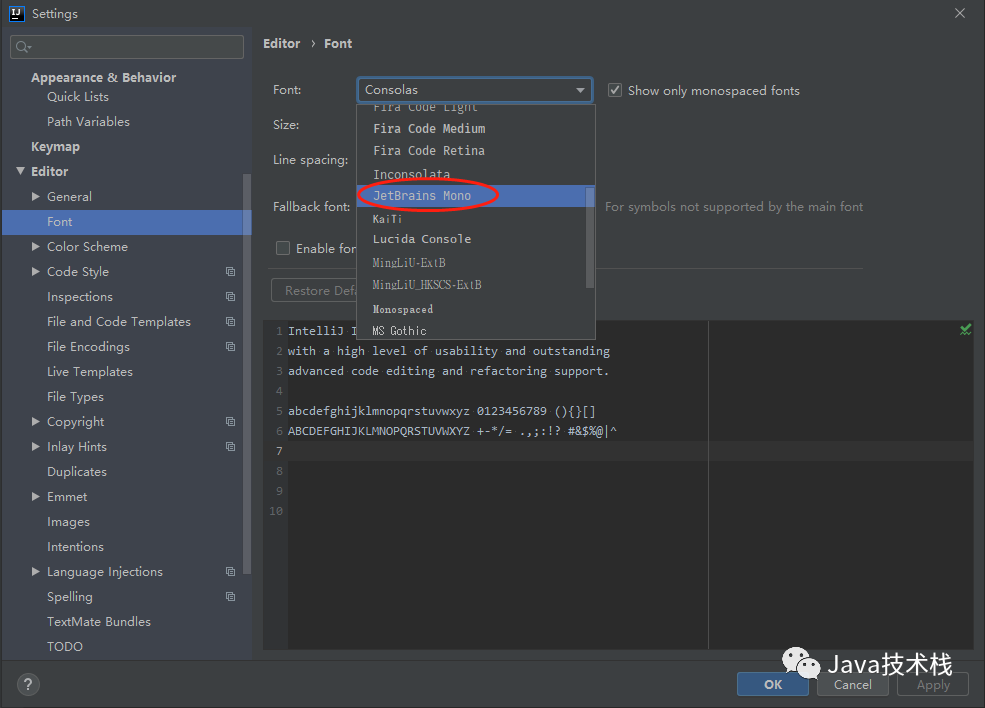Screen dimensions: 985x708
Task: Choose Fira Code Retina font
Action: pyautogui.click(x=476, y=151)
